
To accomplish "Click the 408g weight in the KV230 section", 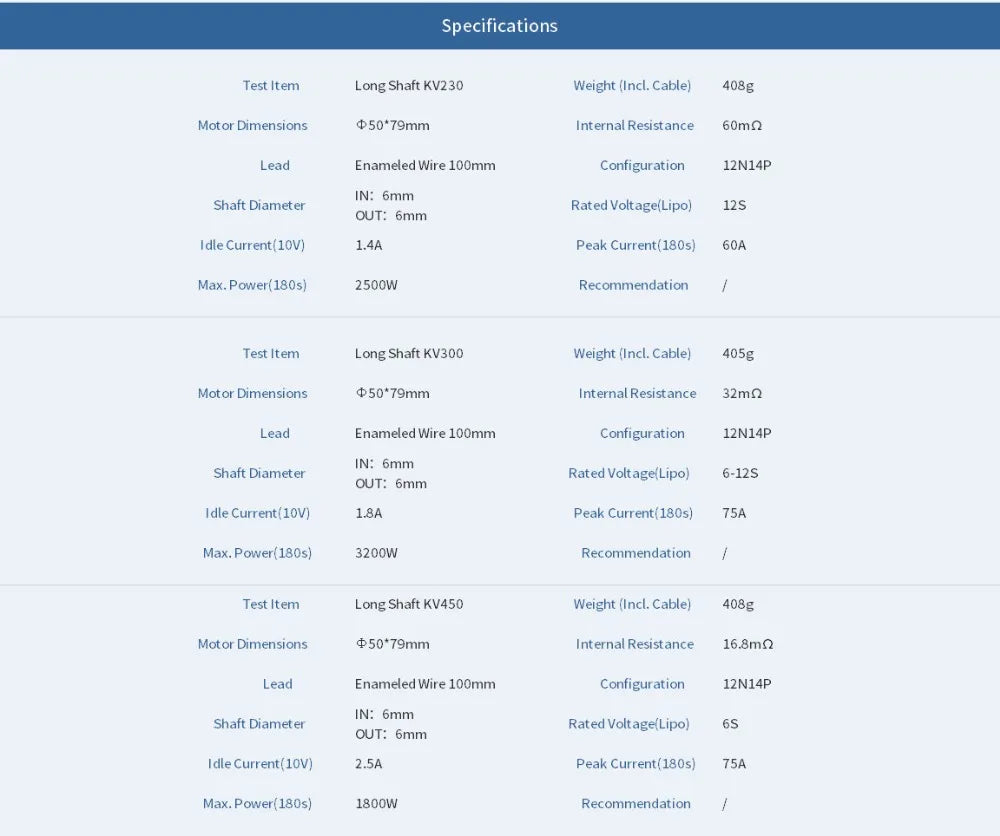I will [x=738, y=86].
